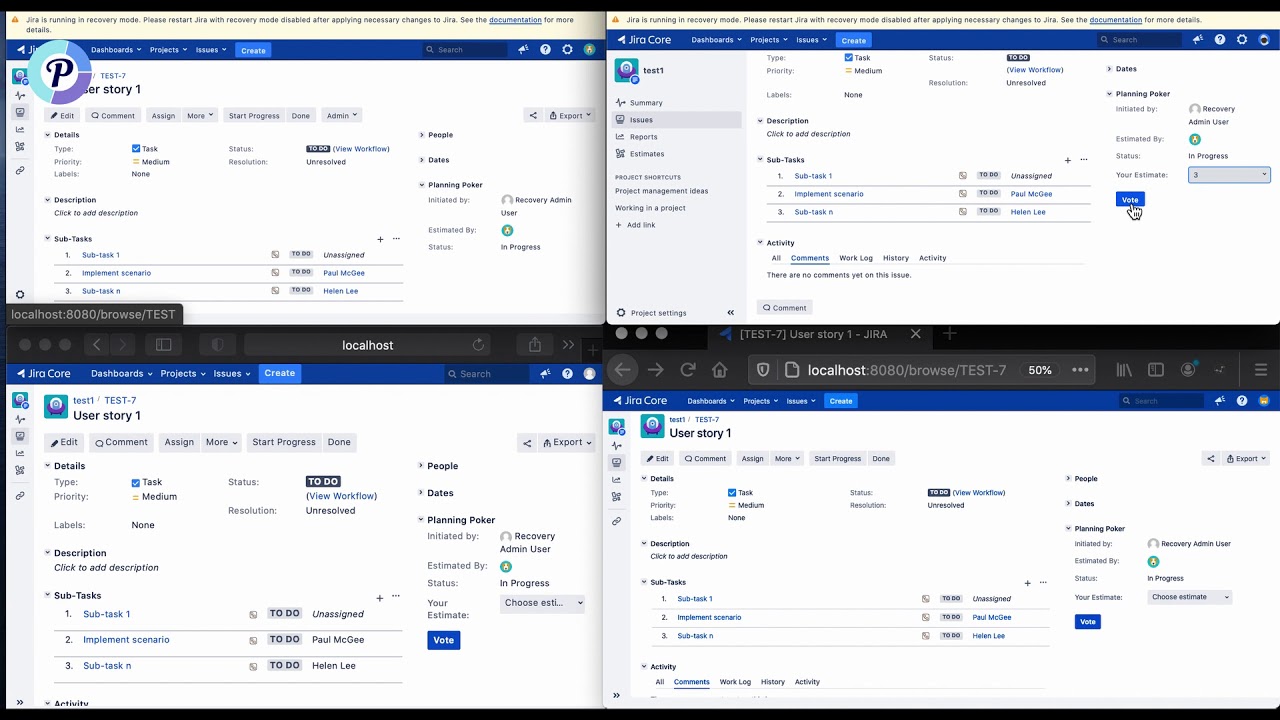Click Create button in bottom-right window header

tap(841, 401)
